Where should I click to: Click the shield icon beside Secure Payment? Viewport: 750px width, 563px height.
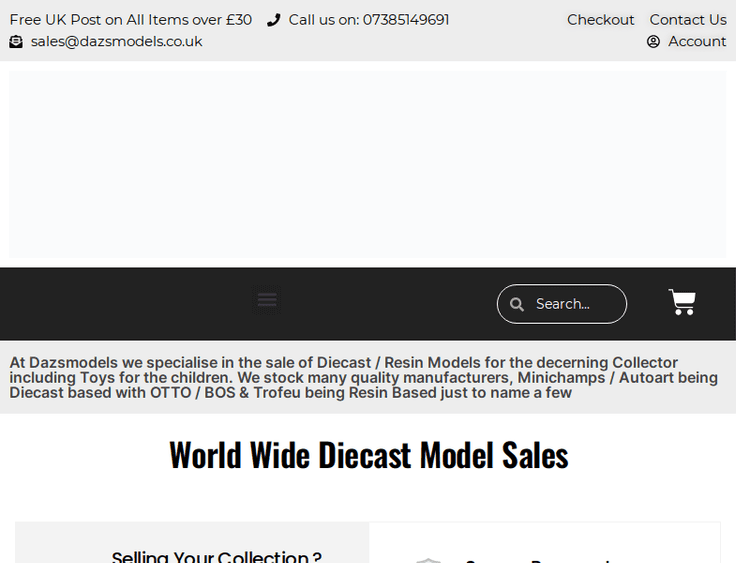coord(428,560)
